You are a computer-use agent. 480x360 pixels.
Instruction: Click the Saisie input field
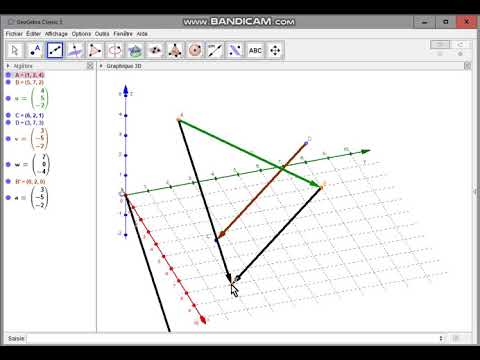233,339
